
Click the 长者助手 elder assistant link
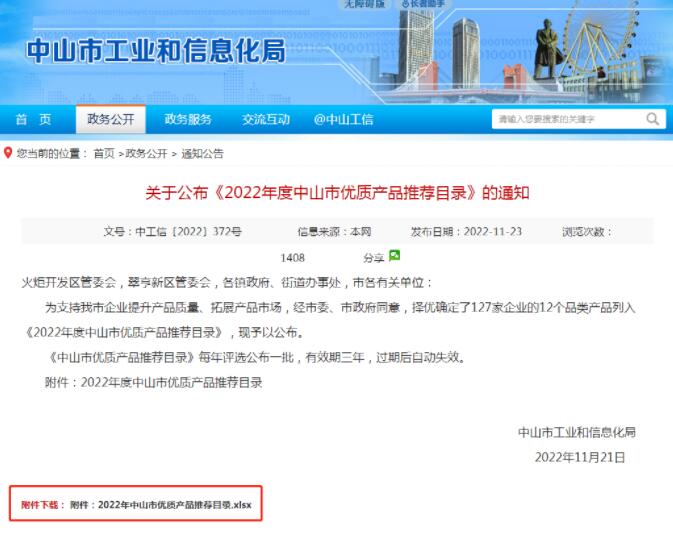(425, 5)
